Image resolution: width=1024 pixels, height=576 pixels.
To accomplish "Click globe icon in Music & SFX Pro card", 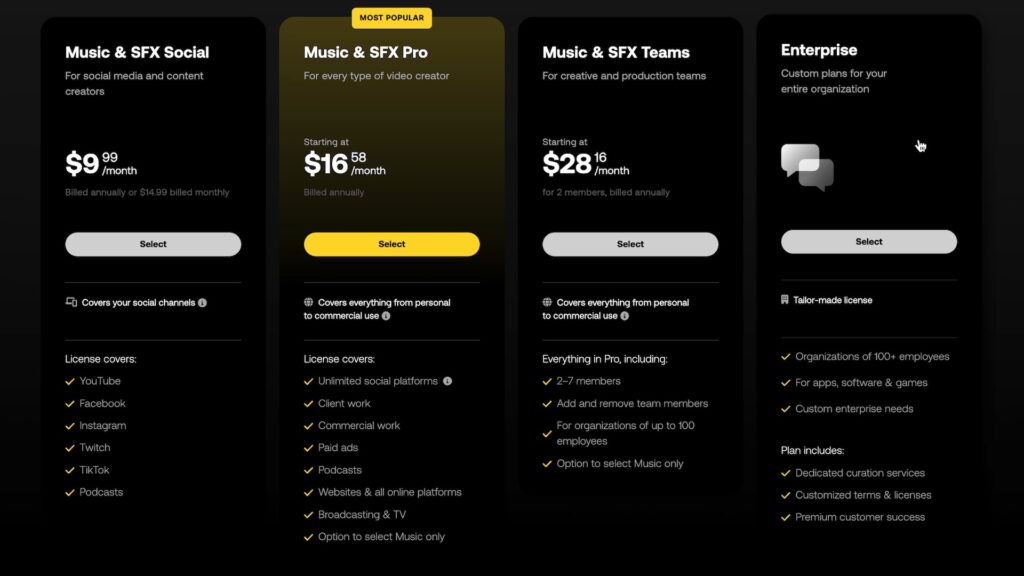I will (308, 302).
